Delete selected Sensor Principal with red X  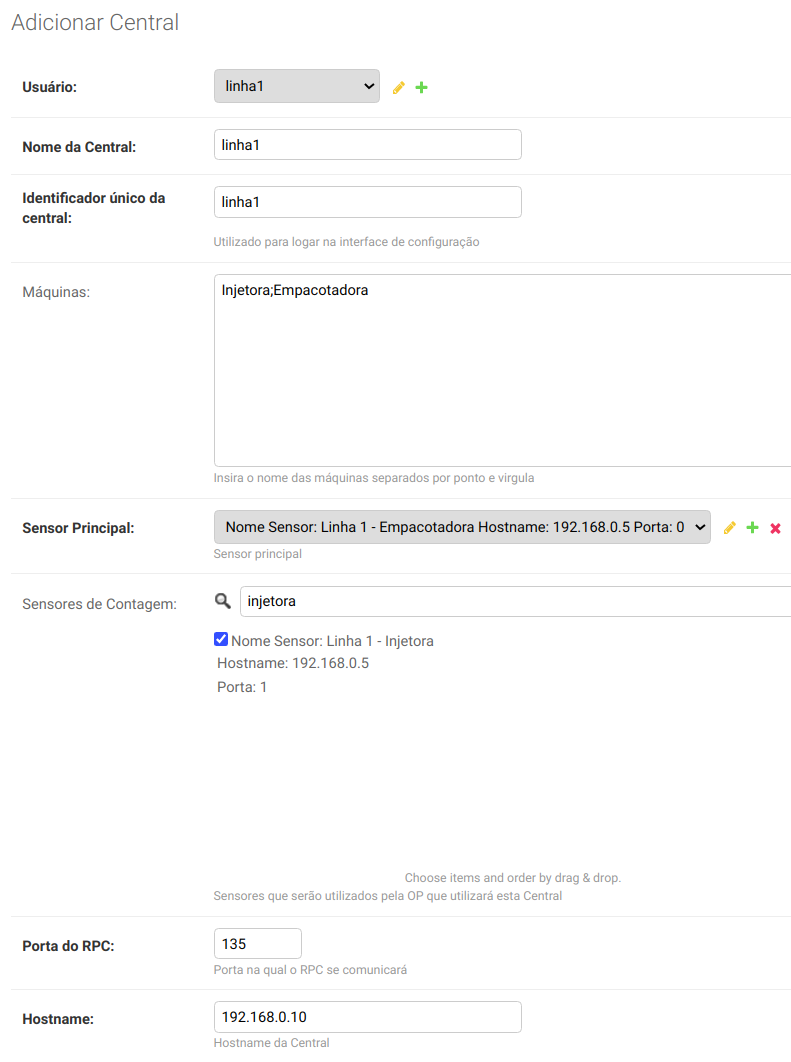[x=775, y=528]
